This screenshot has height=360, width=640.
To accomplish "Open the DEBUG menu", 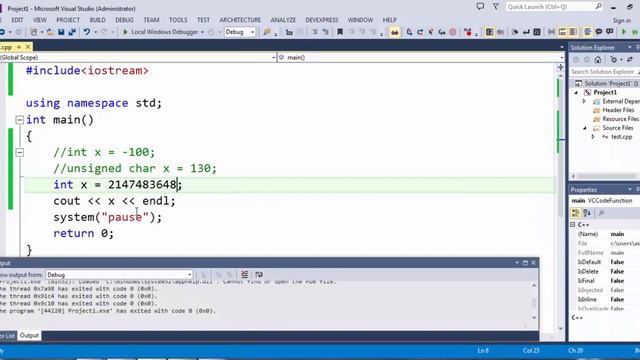I will coord(124,20).
